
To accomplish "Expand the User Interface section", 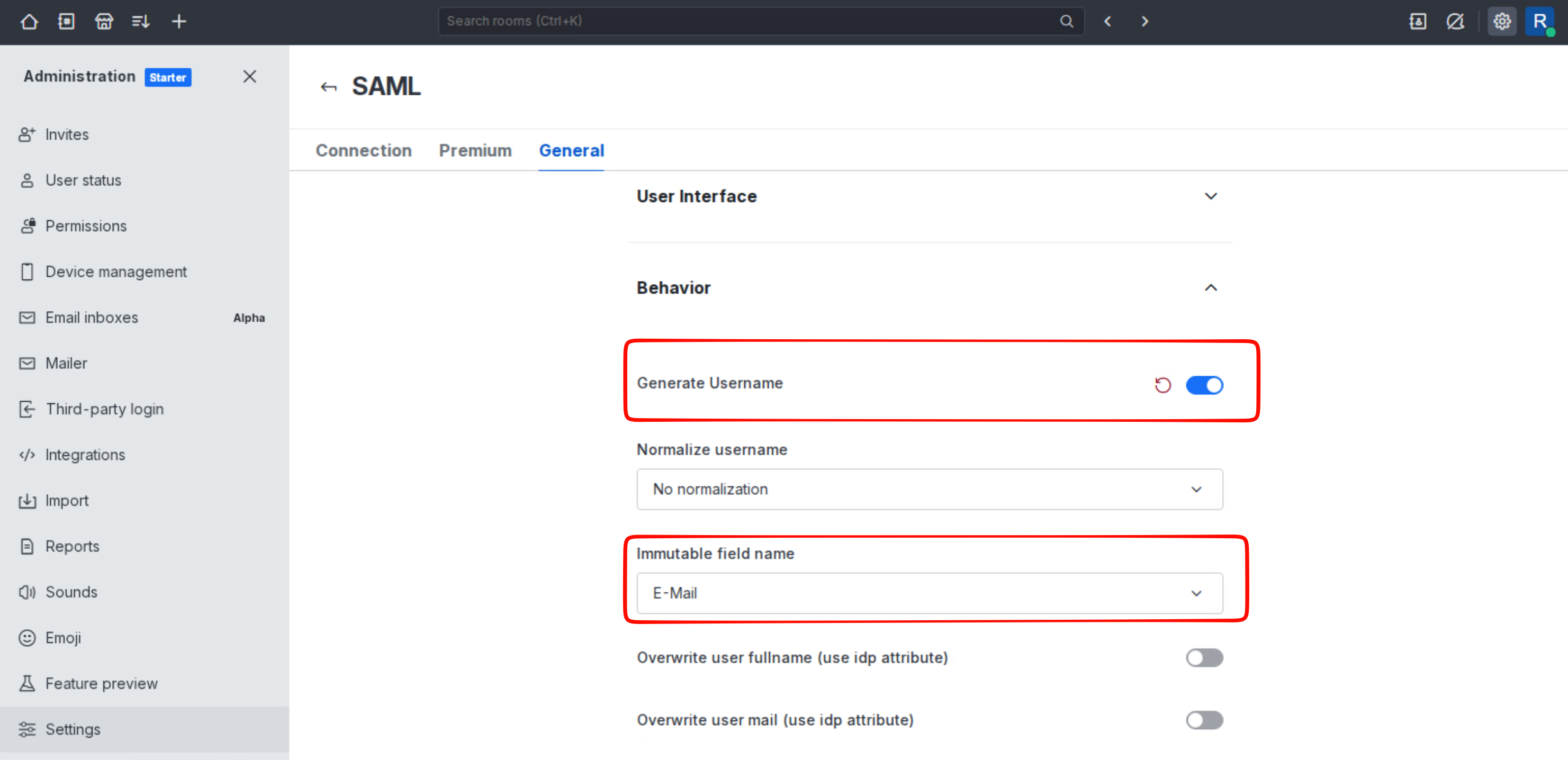I will [x=930, y=196].
